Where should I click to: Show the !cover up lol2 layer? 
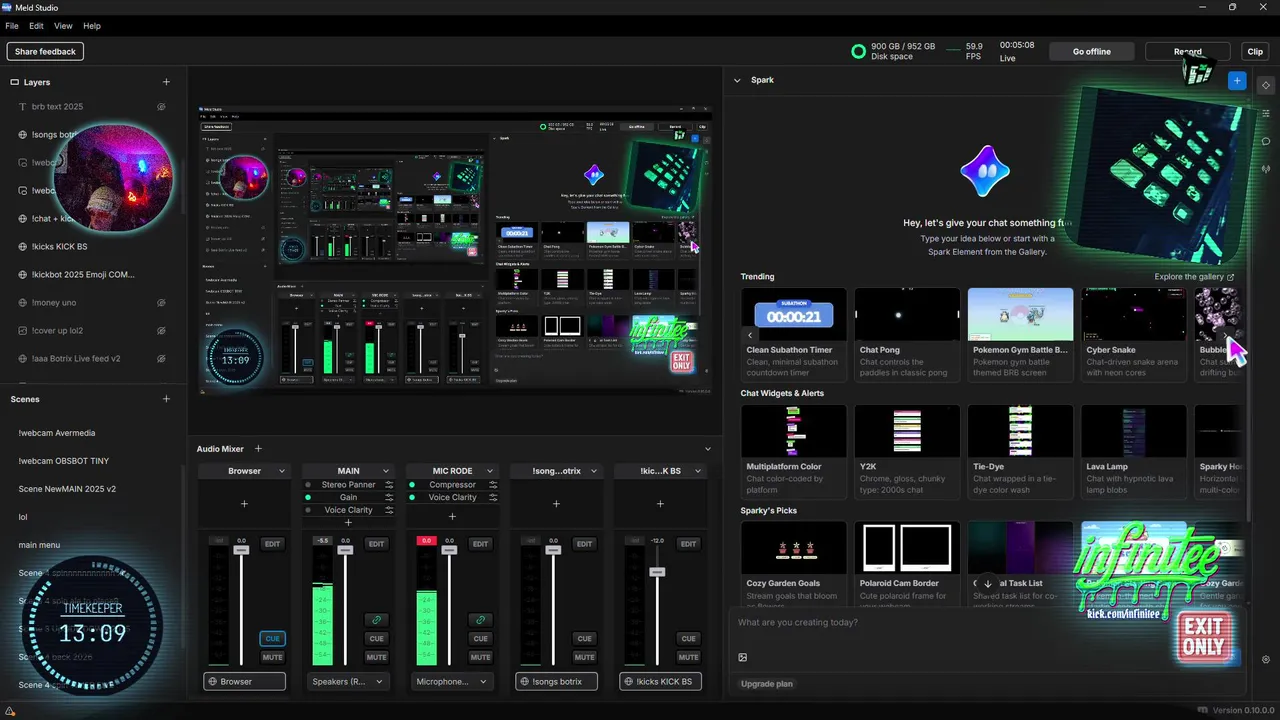pos(161,331)
